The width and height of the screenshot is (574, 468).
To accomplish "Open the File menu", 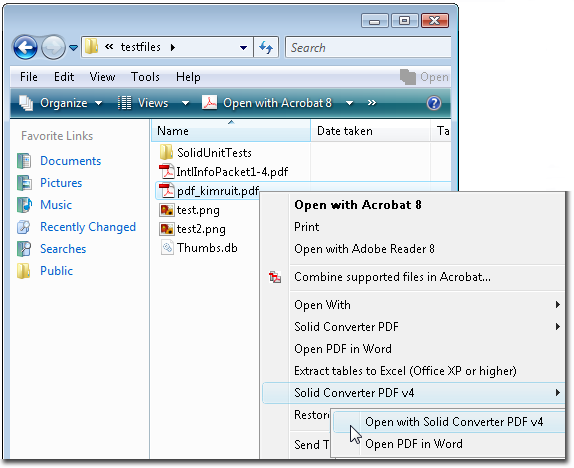I will (x=29, y=77).
